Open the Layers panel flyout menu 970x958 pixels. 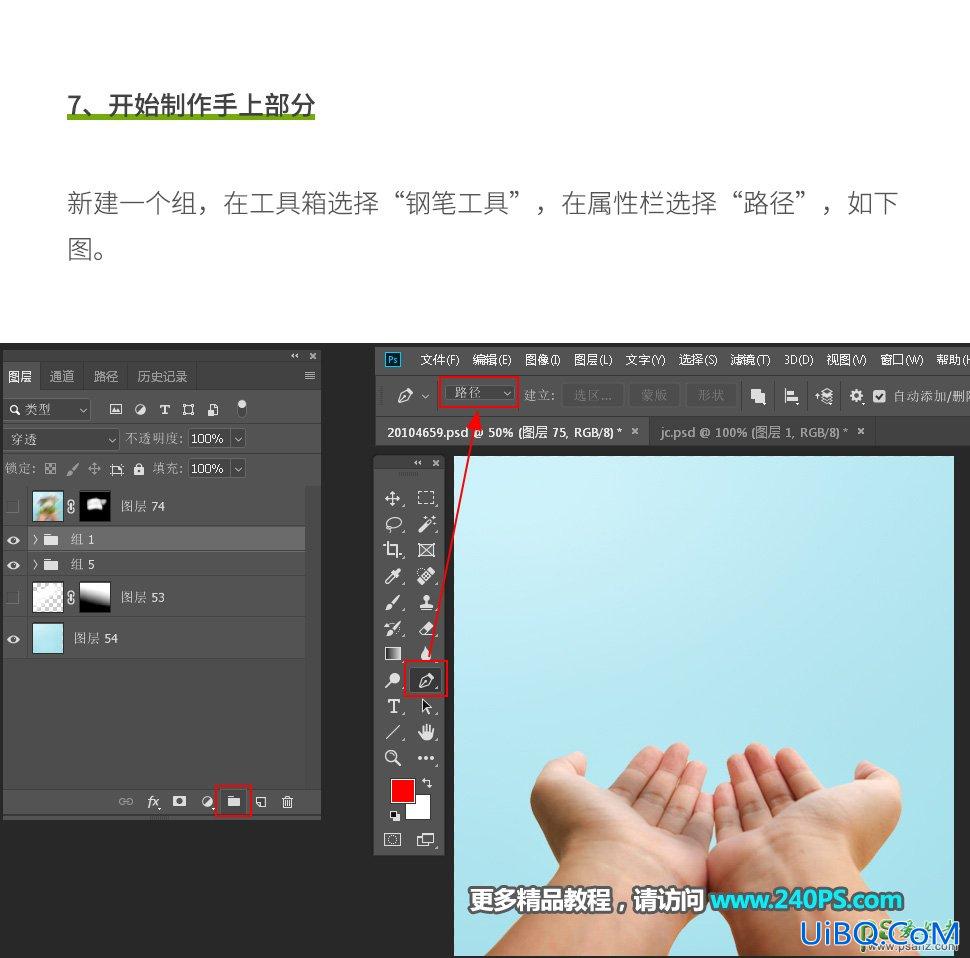(x=310, y=376)
